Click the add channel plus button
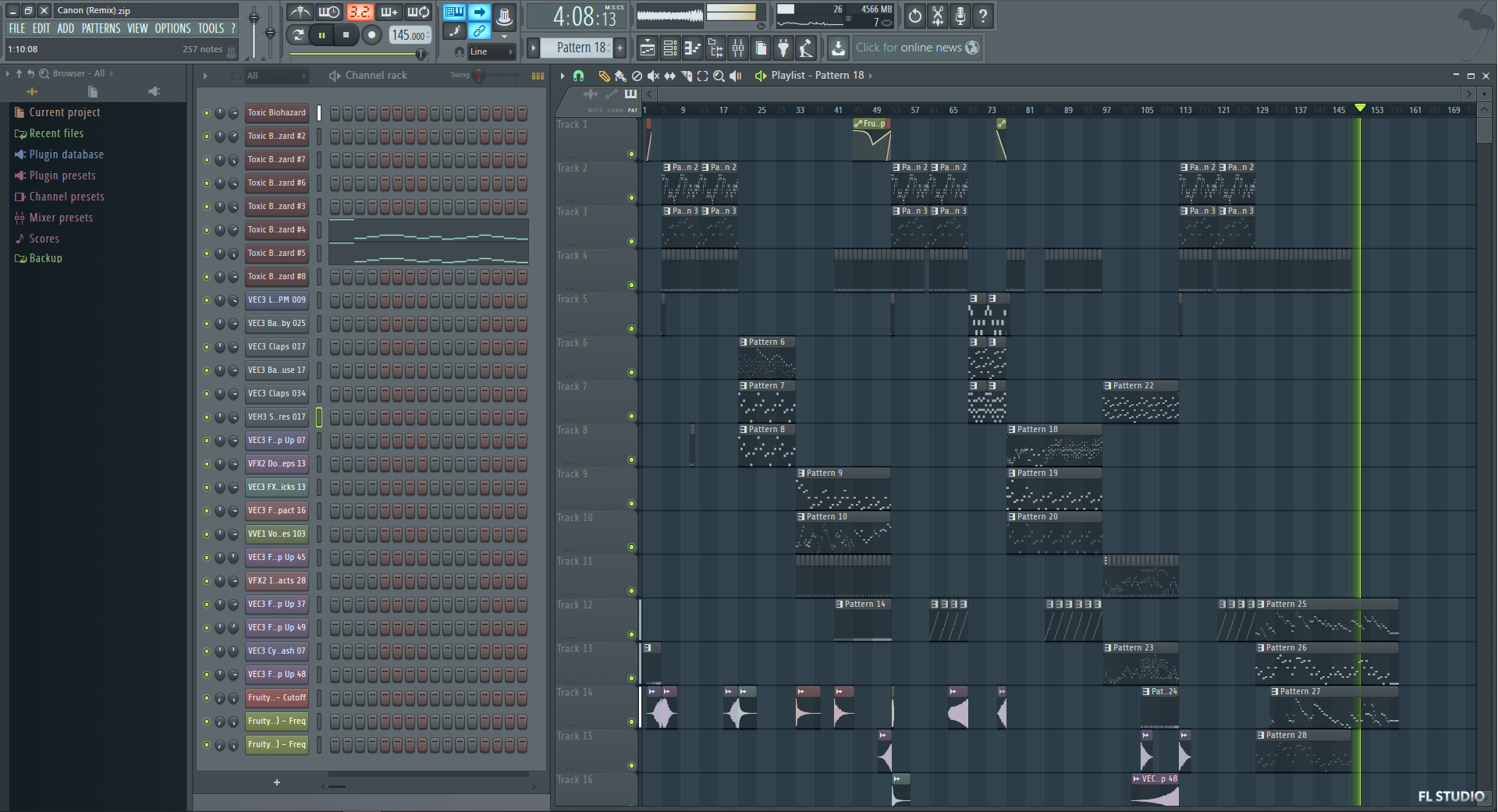This screenshot has width=1498, height=812. coord(277,782)
